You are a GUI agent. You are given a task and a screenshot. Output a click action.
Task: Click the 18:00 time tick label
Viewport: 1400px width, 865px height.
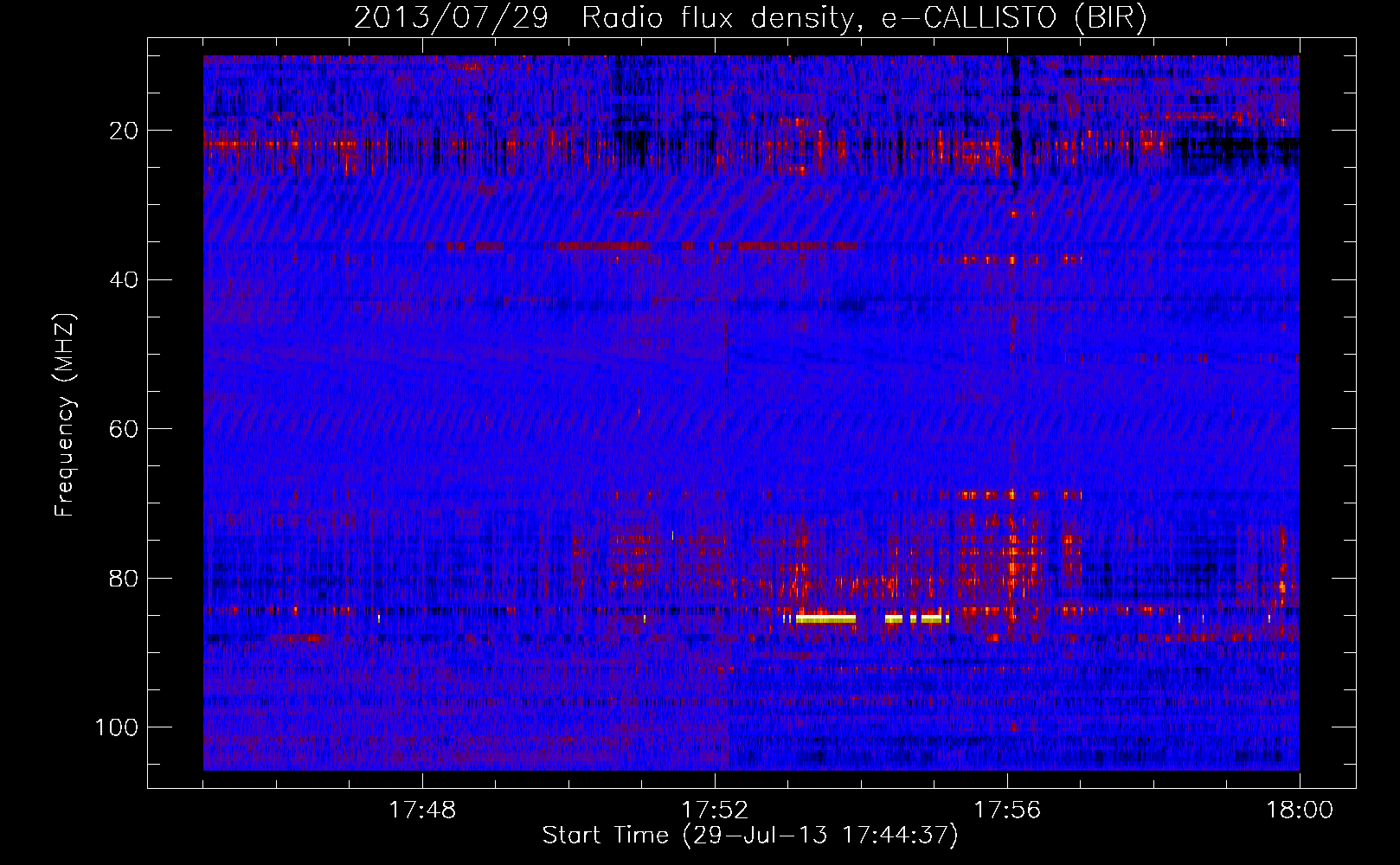(1300, 811)
